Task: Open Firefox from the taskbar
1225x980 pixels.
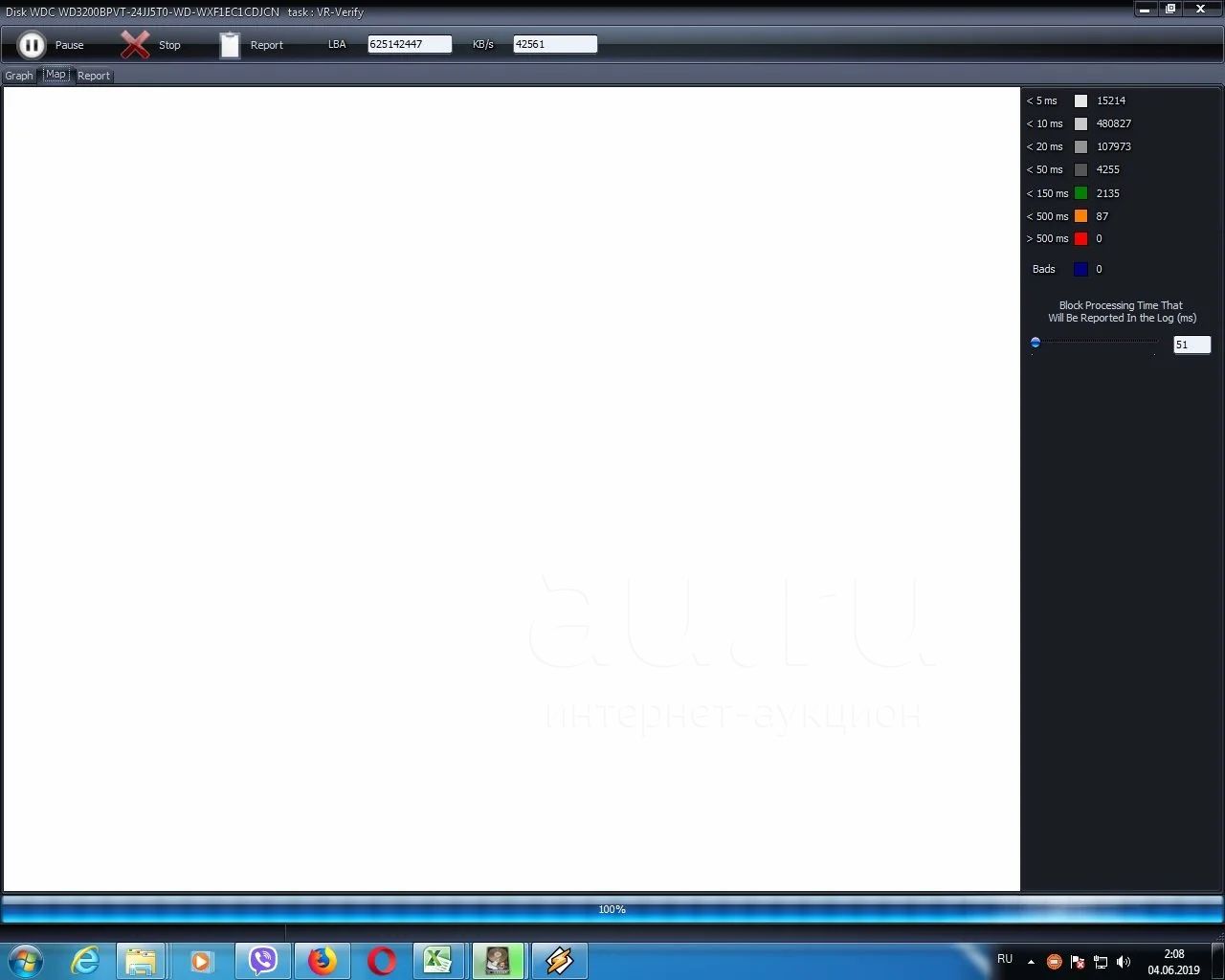Action: click(x=323, y=960)
